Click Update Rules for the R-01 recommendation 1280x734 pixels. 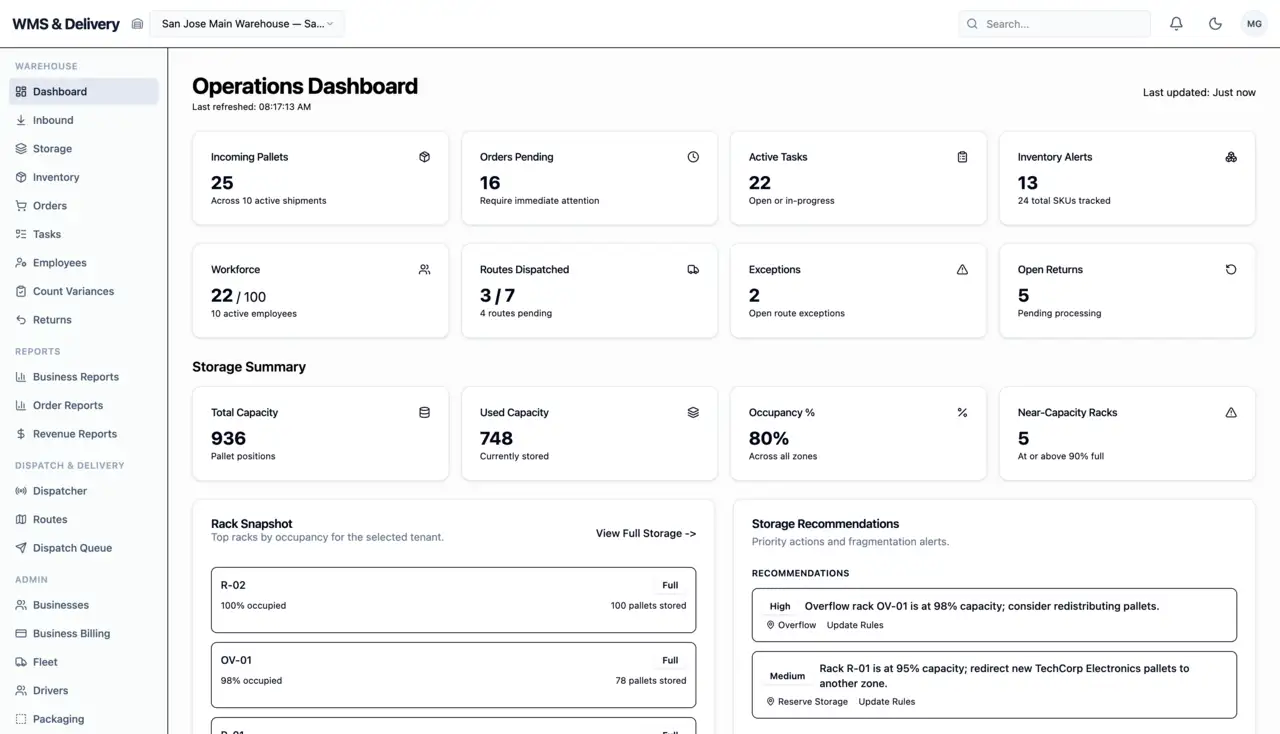click(887, 702)
